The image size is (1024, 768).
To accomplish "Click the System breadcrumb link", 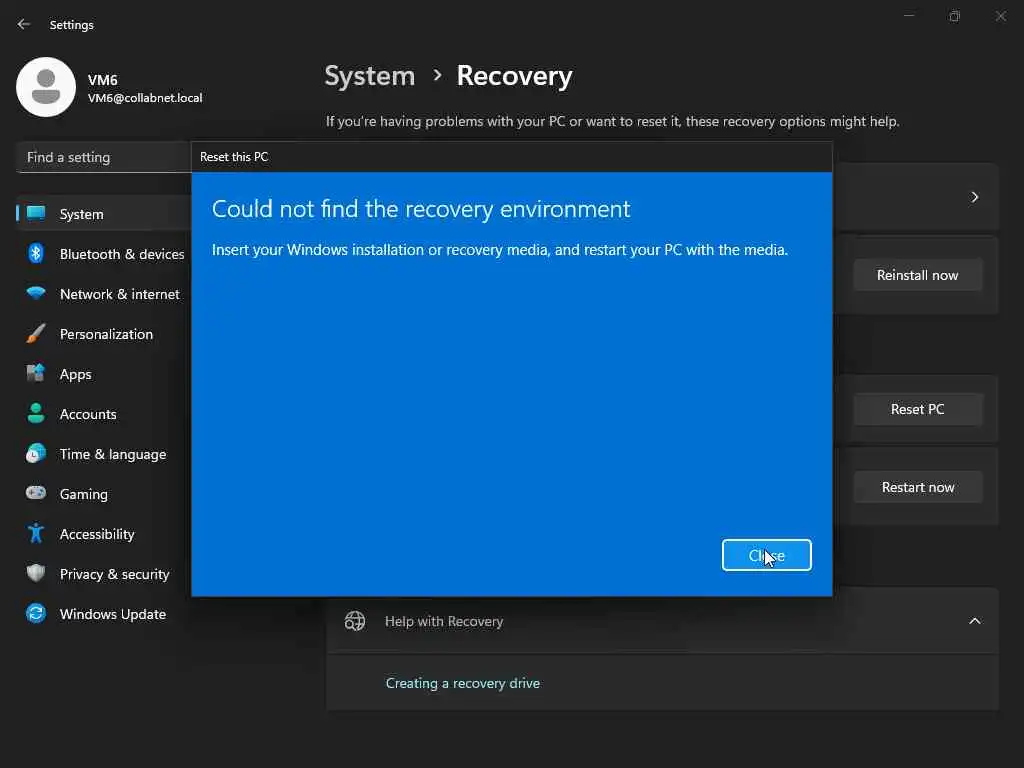I will tap(370, 76).
